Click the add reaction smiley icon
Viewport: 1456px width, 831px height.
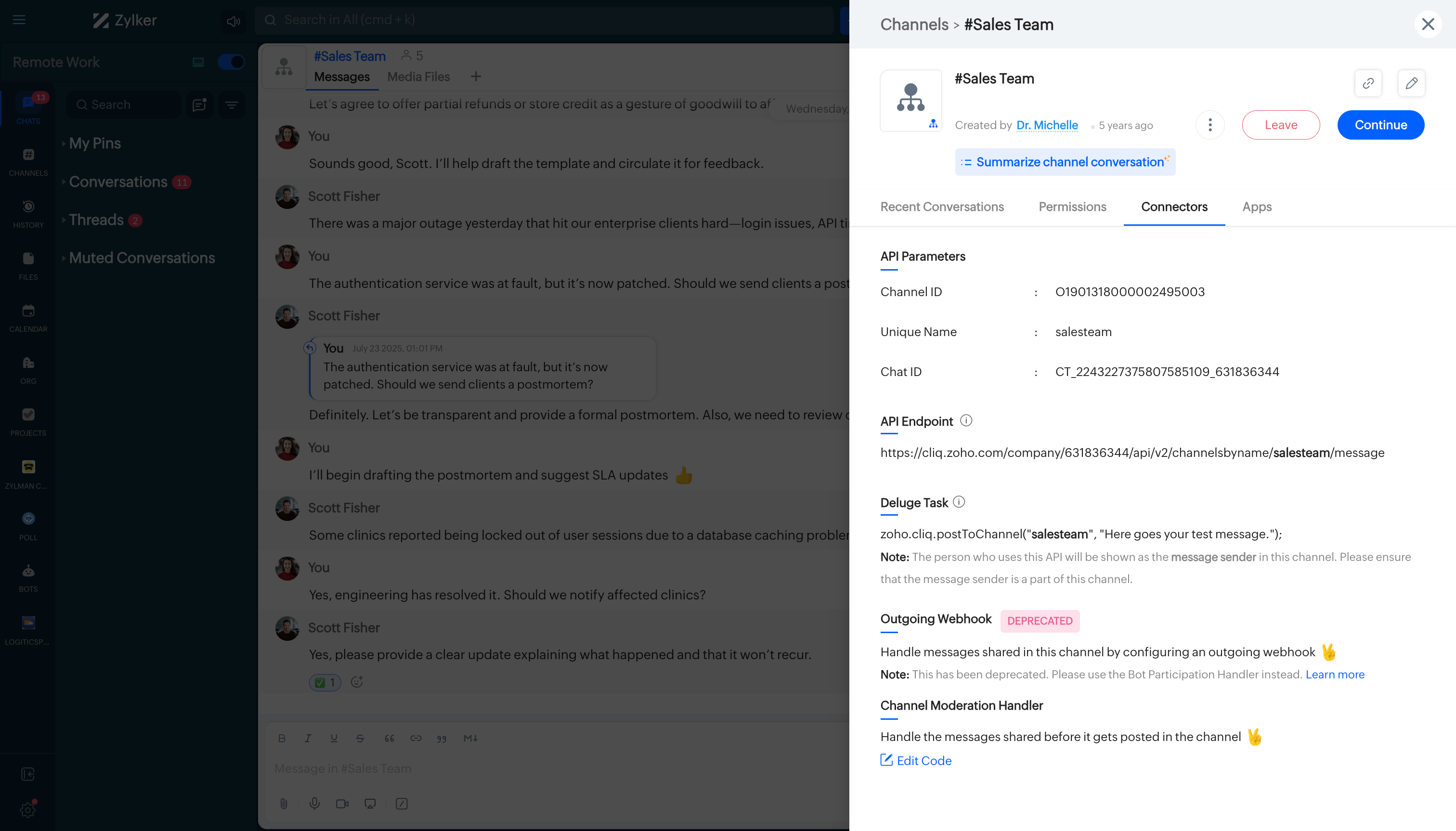coord(357,681)
